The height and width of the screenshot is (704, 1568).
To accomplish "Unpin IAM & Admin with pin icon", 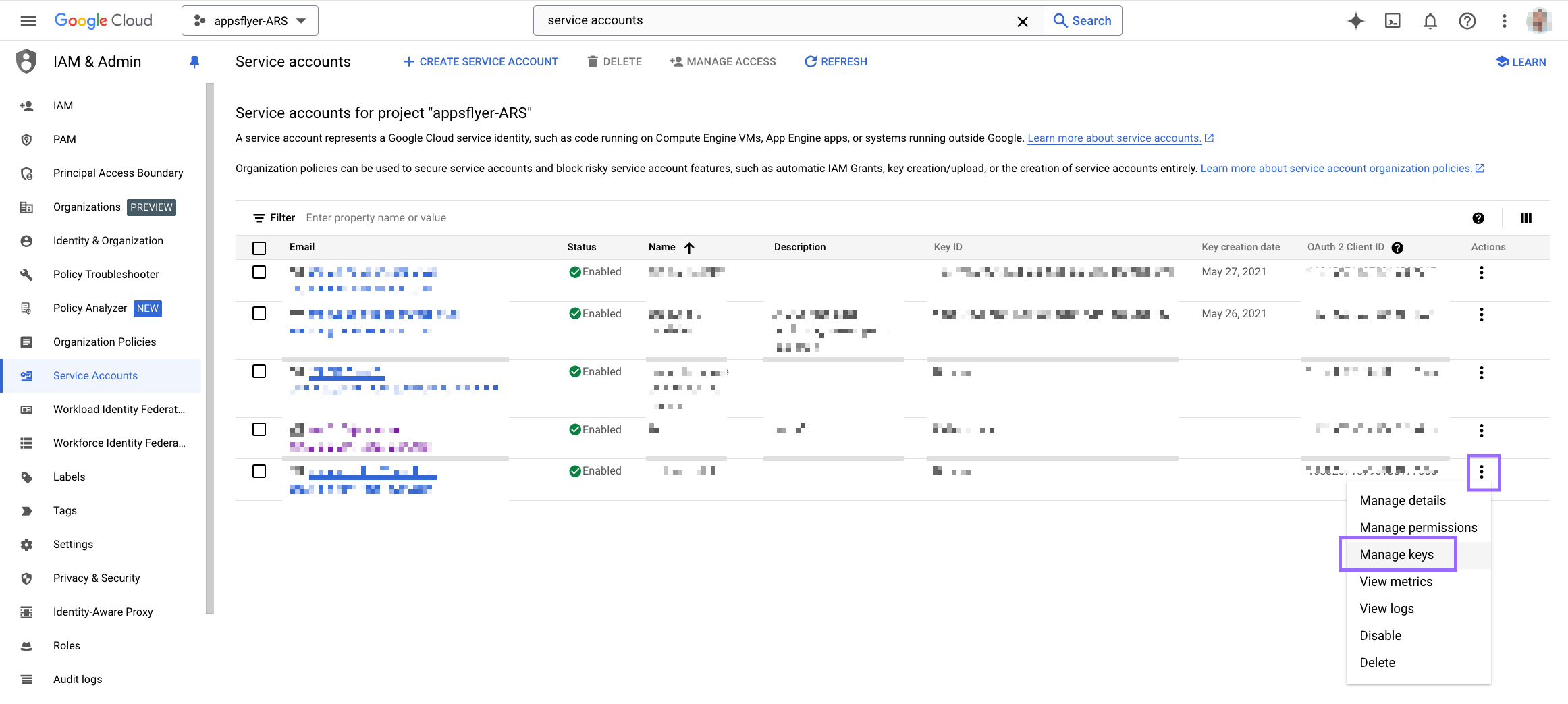I will click(x=194, y=62).
